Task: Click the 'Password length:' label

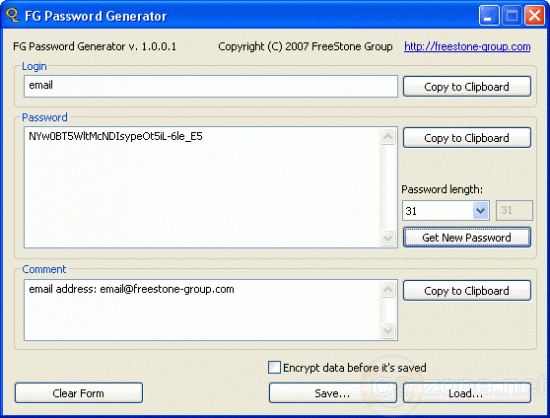Action: 442,189
